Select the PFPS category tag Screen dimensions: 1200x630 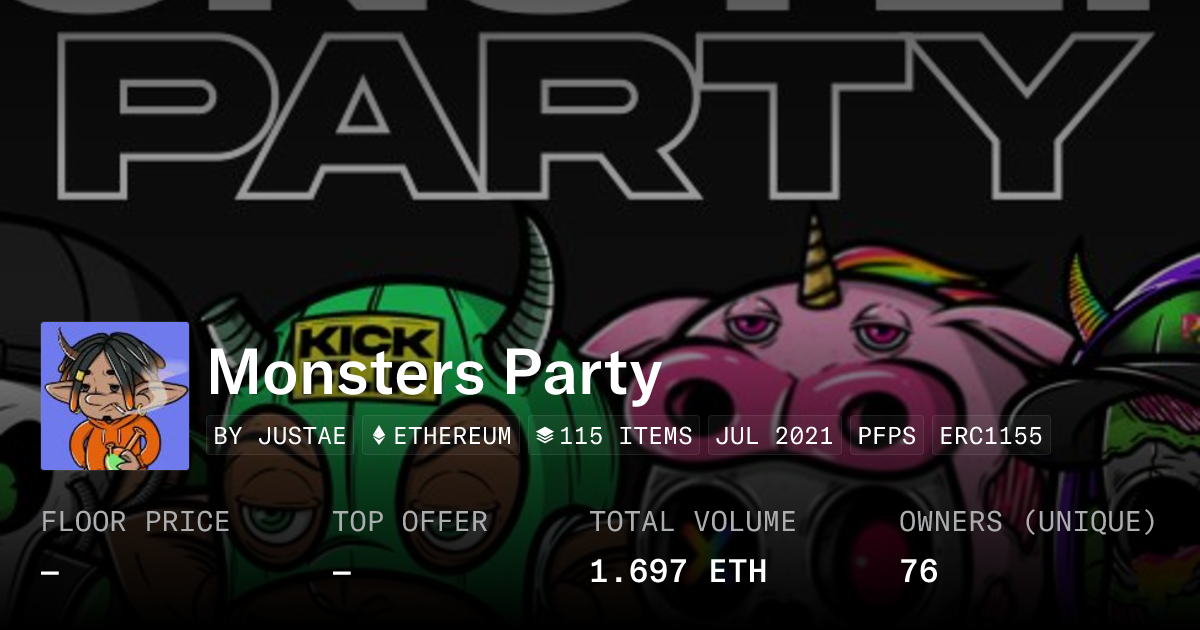click(887, 436)
